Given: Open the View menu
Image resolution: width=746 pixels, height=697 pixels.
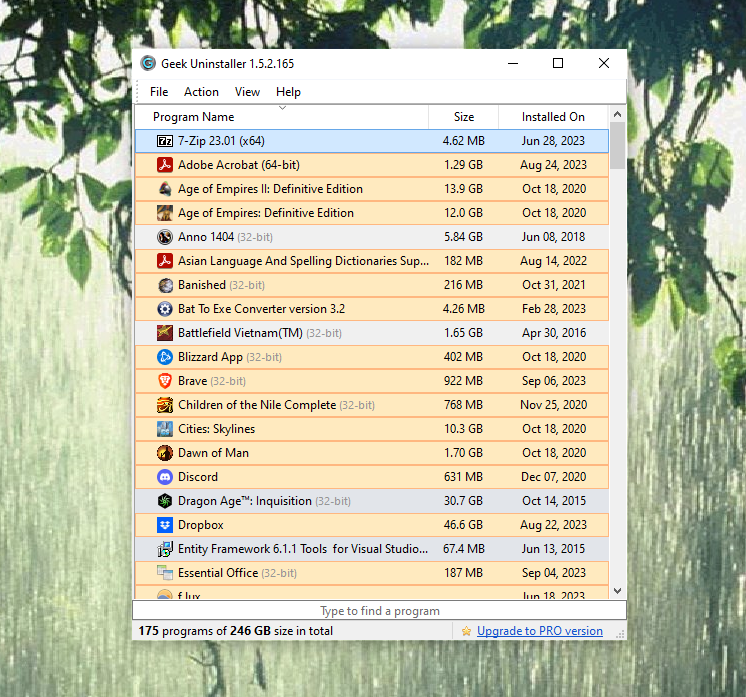Looking at the screenshot, I should pos(247,92).
